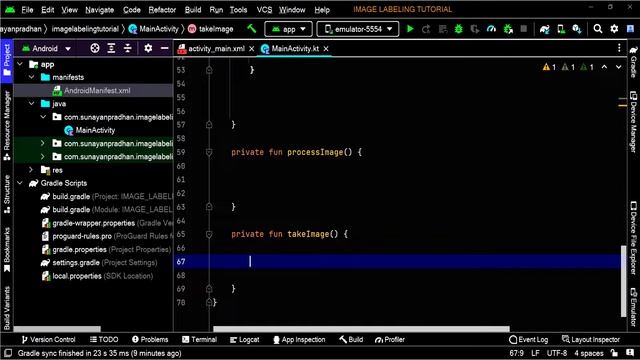Click Project panel horizontal scrollbar
Screen dimensions: 640x360
[x=57, y=329]
